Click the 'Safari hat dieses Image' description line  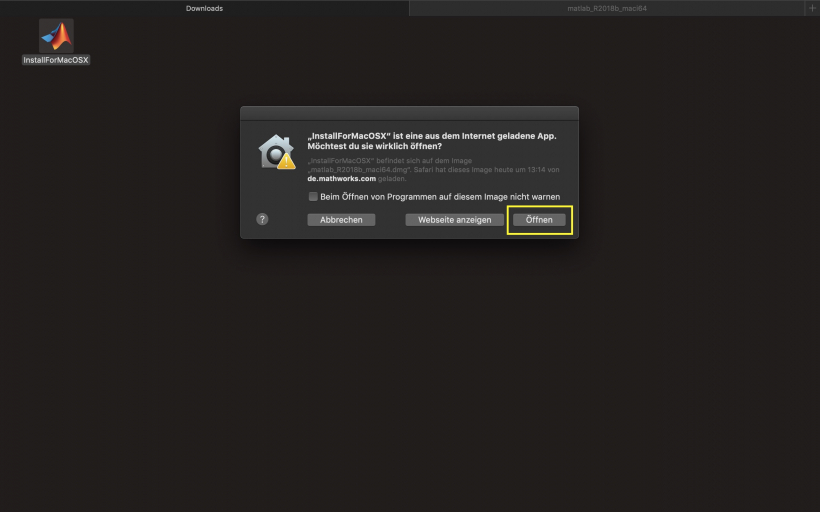(x=480, y=169)
